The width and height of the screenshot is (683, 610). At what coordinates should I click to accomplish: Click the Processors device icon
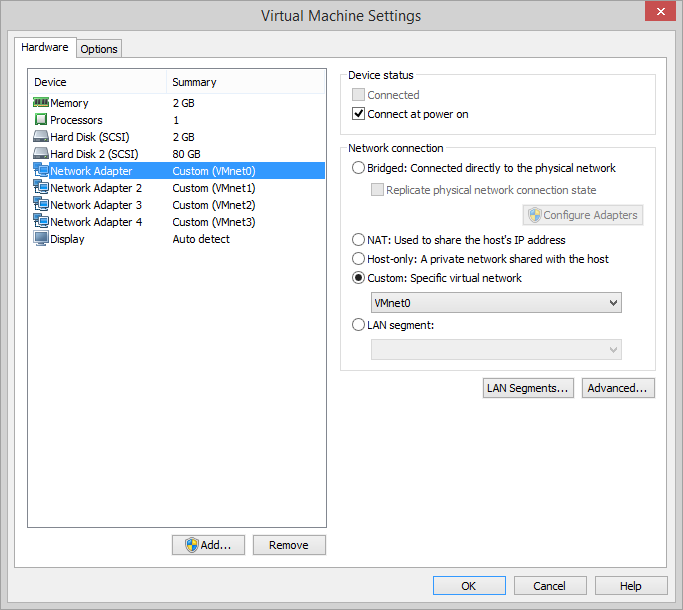pos(41,120)
